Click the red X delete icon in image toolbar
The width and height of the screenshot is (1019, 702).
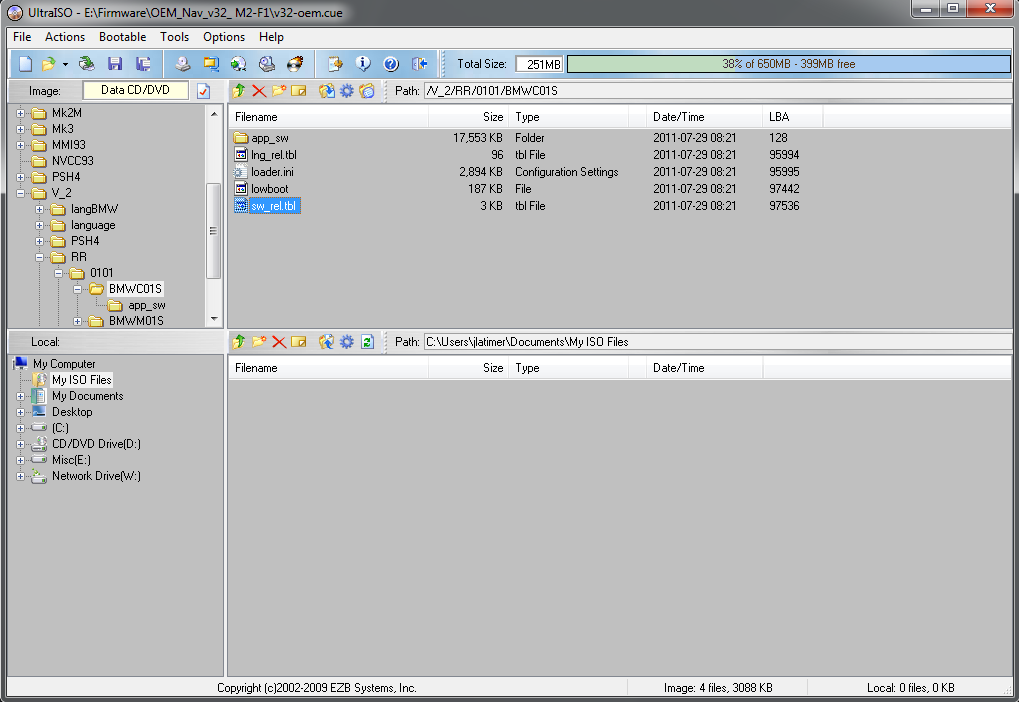coord(259,91)
